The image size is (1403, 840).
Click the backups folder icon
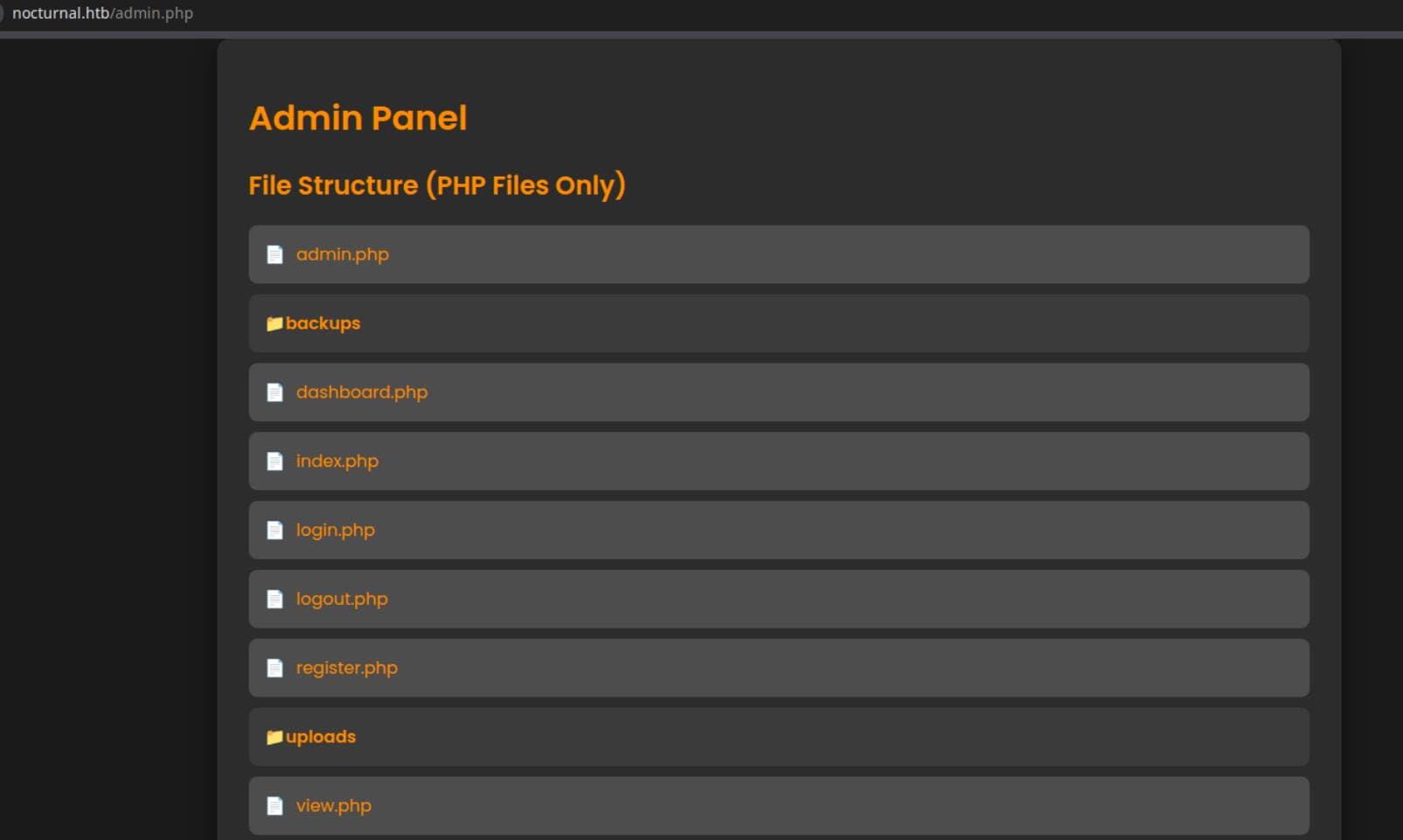click(274, 323)
